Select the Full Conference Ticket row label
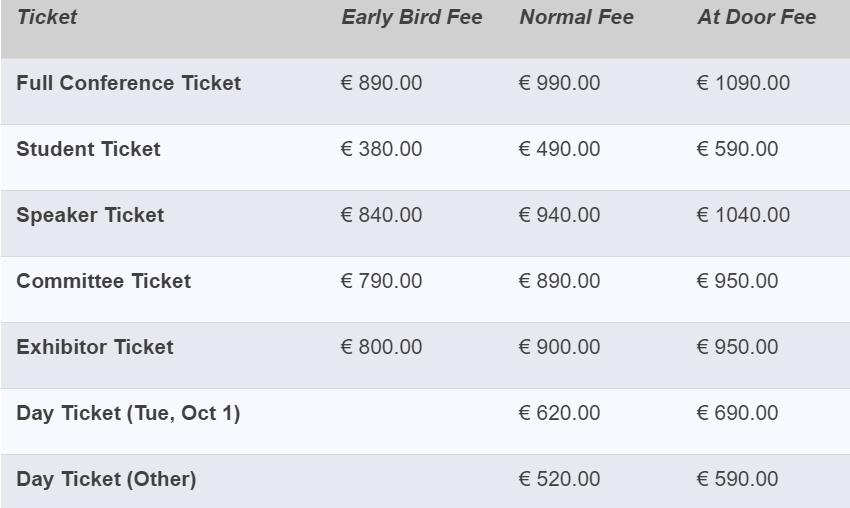 click(x=128, y=83)
